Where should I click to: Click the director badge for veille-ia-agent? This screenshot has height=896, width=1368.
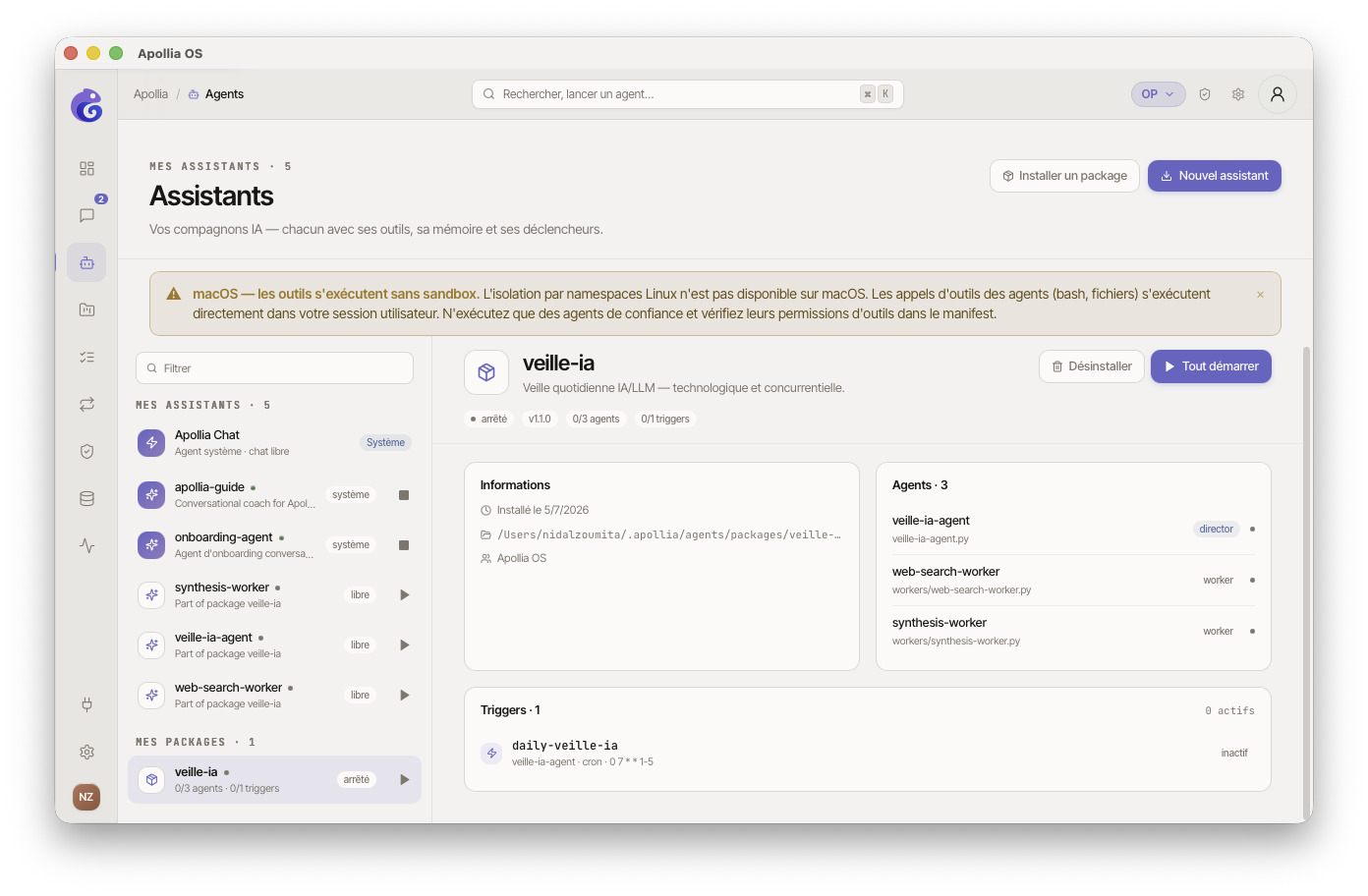click(1216, 530)
